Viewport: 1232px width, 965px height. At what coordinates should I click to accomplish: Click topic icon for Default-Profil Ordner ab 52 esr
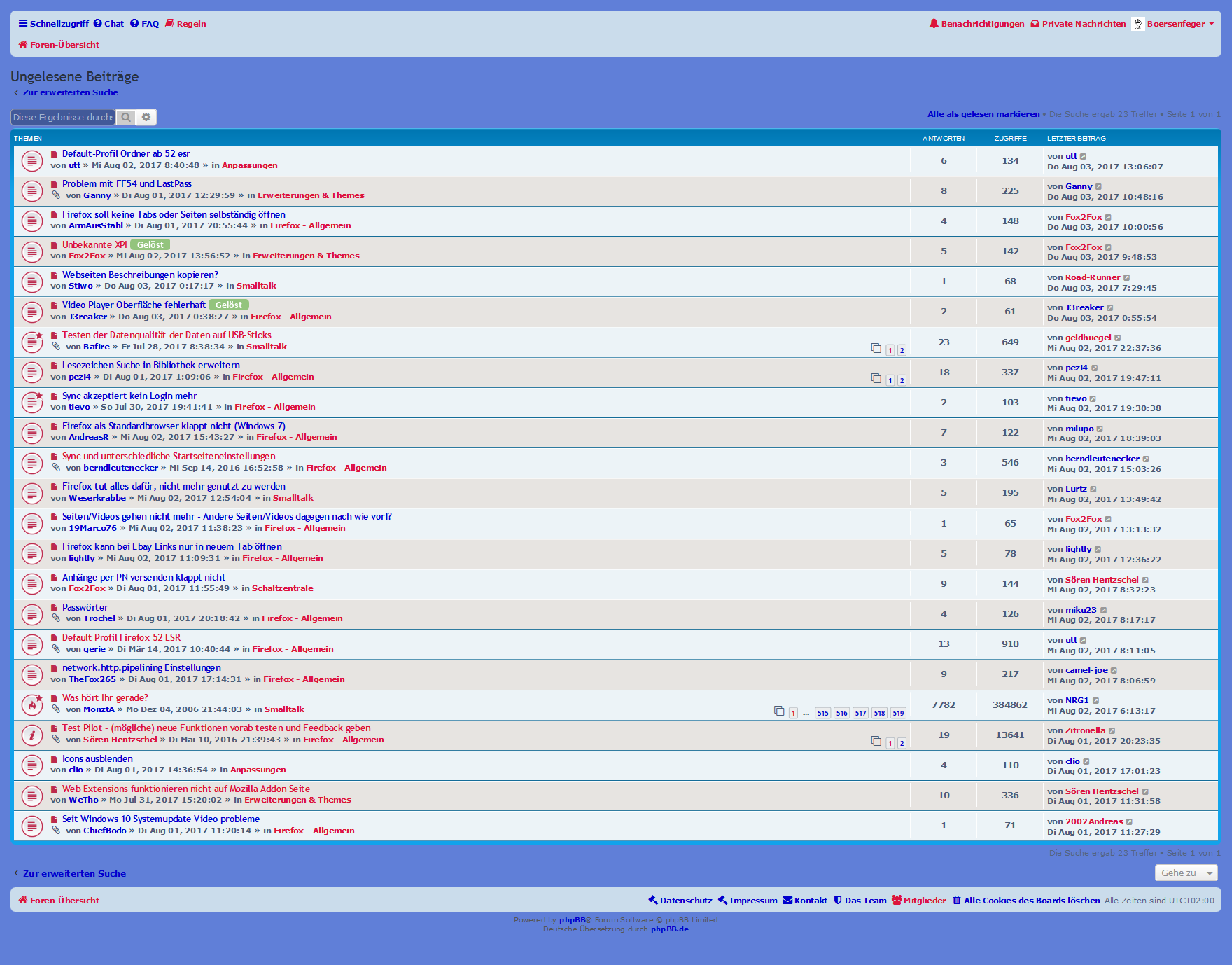coord(31,161)
